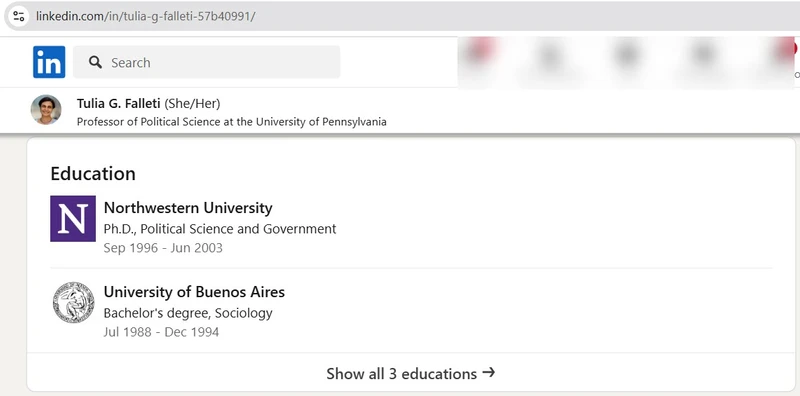Image resolution: width=800 pixels, height=396 pixels.
Task: Open the University of Buenos Aires seal
Action: pyautogui.click(x=73, y=302)
